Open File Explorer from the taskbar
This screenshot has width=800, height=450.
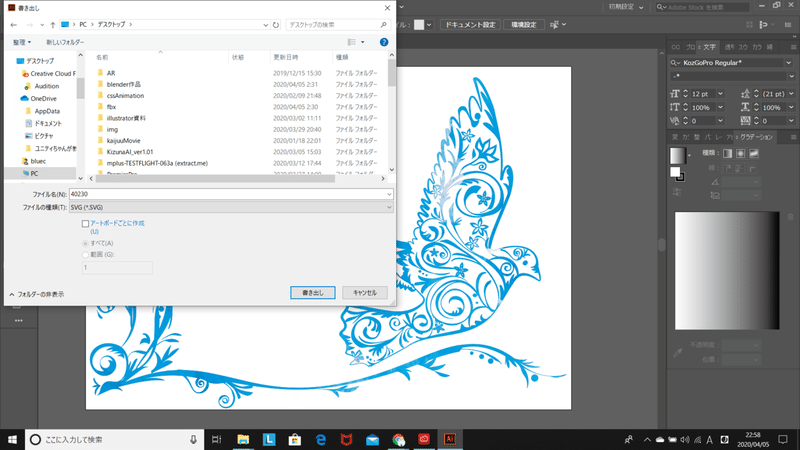[x=243, y=439]
